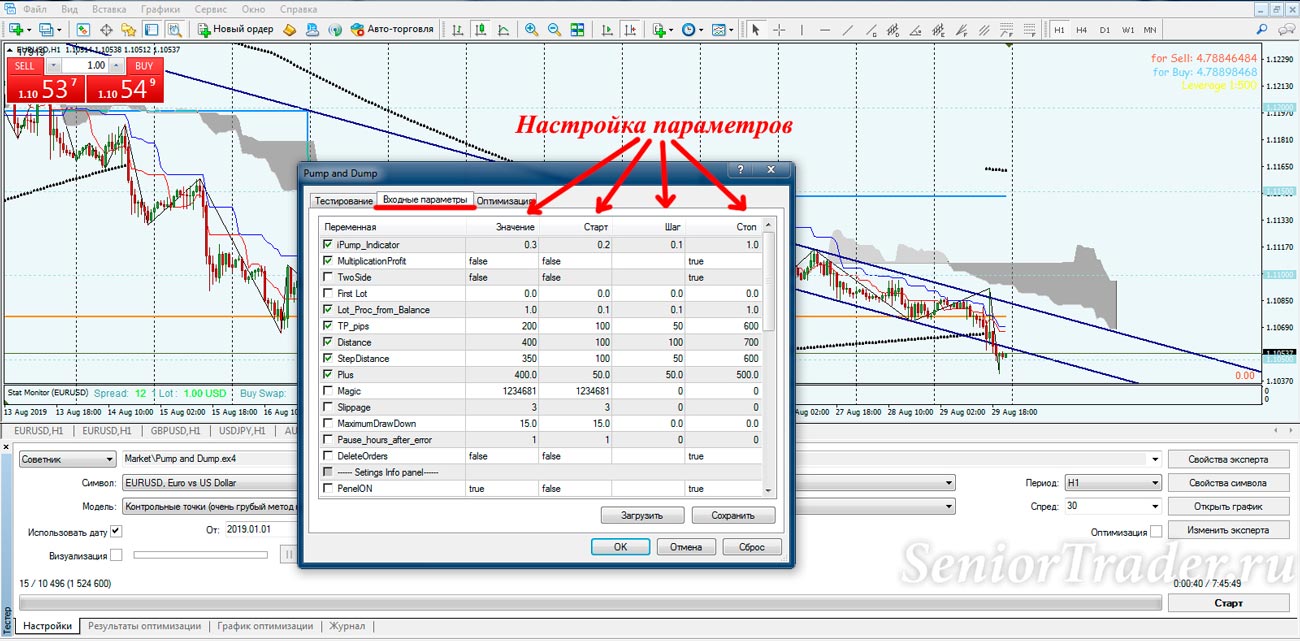Select the horizontal line drawing tool

click(x=825, y=30)
